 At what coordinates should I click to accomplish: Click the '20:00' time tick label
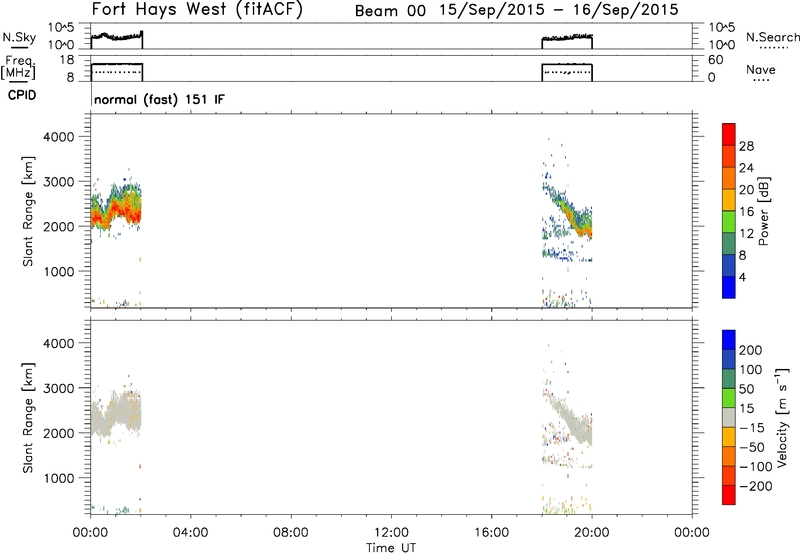point(592,533)
